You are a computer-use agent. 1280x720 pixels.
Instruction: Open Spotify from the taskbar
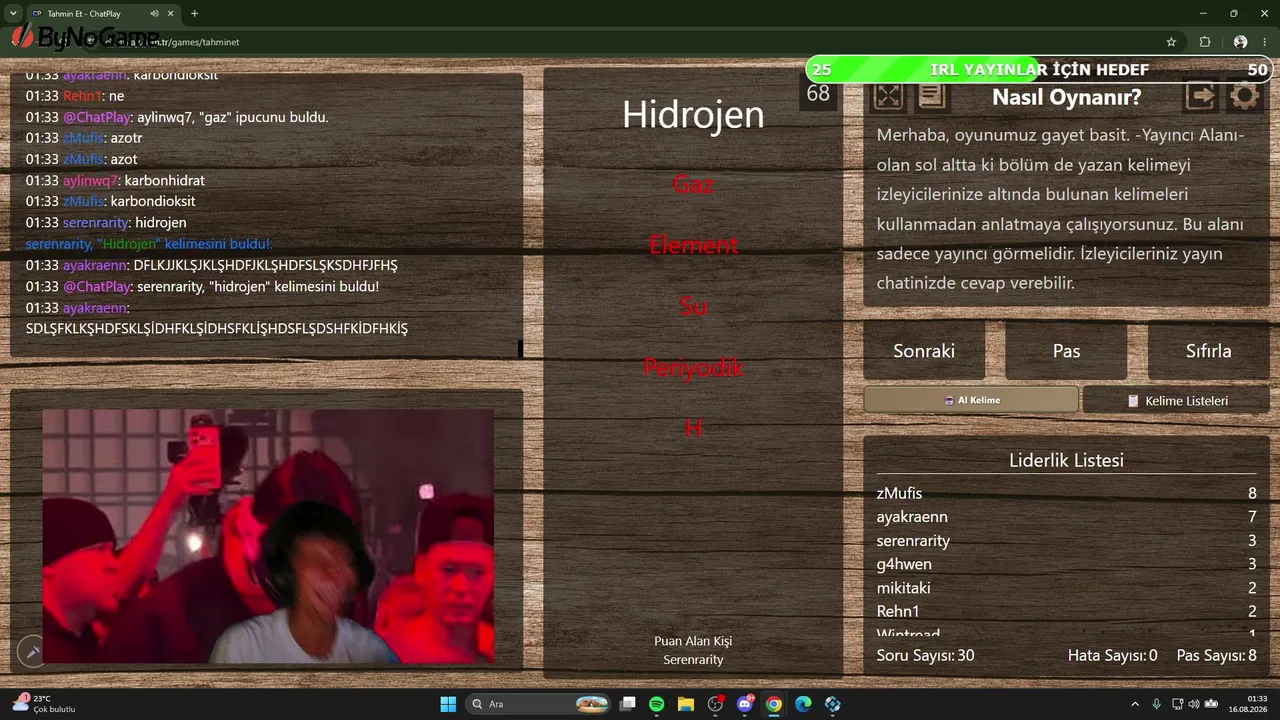click(x=656, y=704)
